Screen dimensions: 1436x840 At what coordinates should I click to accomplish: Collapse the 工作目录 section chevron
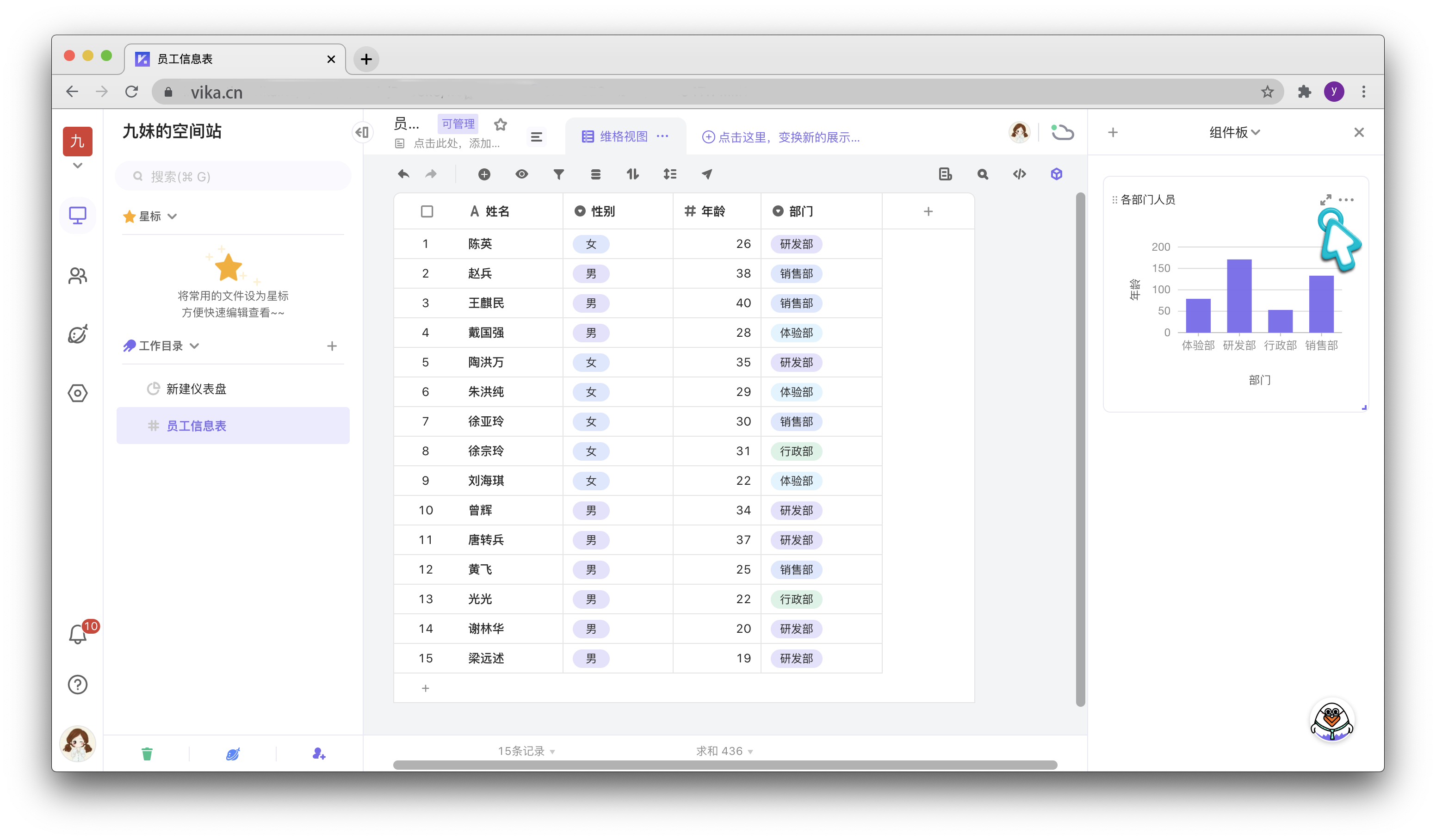tap(194, 346)
